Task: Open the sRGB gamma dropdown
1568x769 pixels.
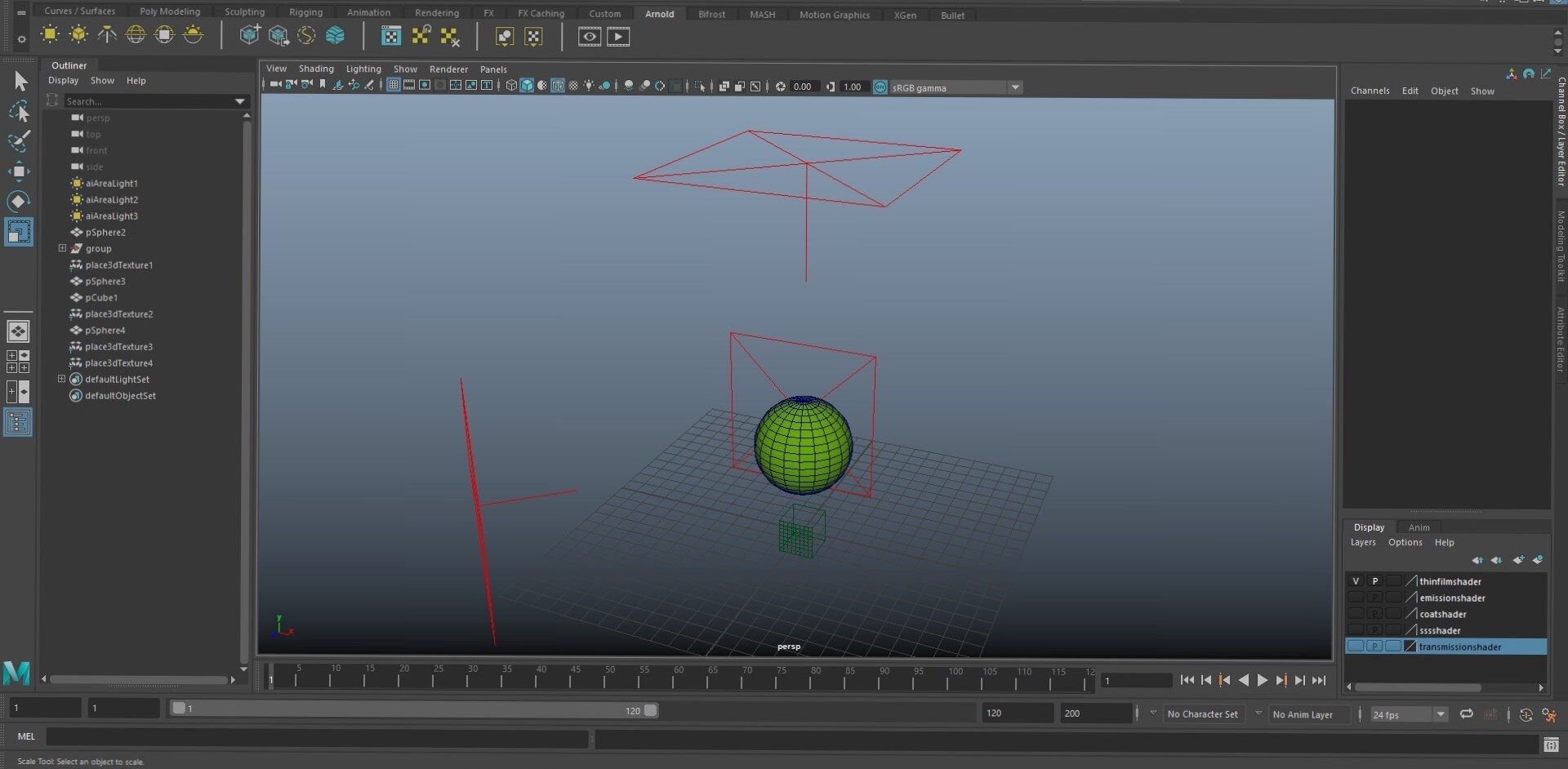Action: (x=1015, y=87)
